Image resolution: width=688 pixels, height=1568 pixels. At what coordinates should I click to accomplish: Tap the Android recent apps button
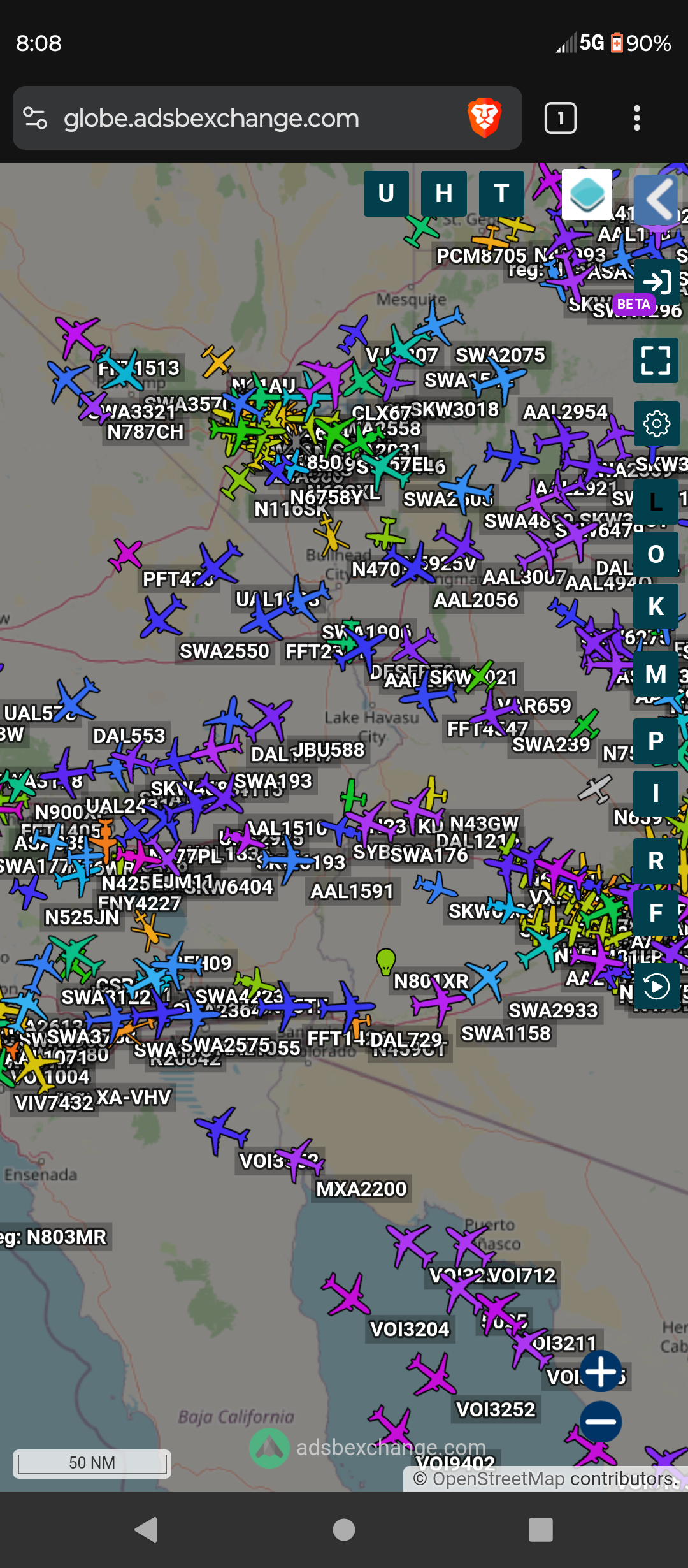click(541, 1530)
